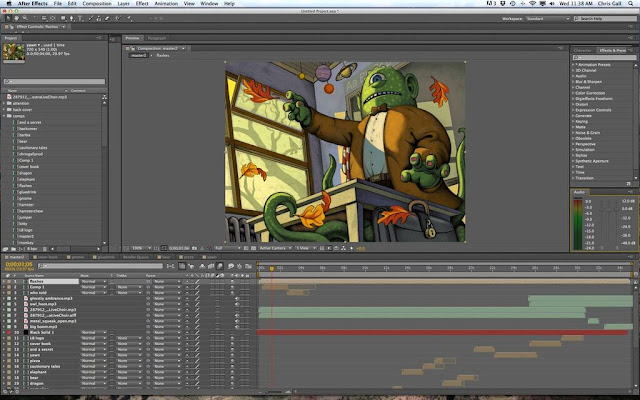Select the Selection arrow tool

coord(8,18)
